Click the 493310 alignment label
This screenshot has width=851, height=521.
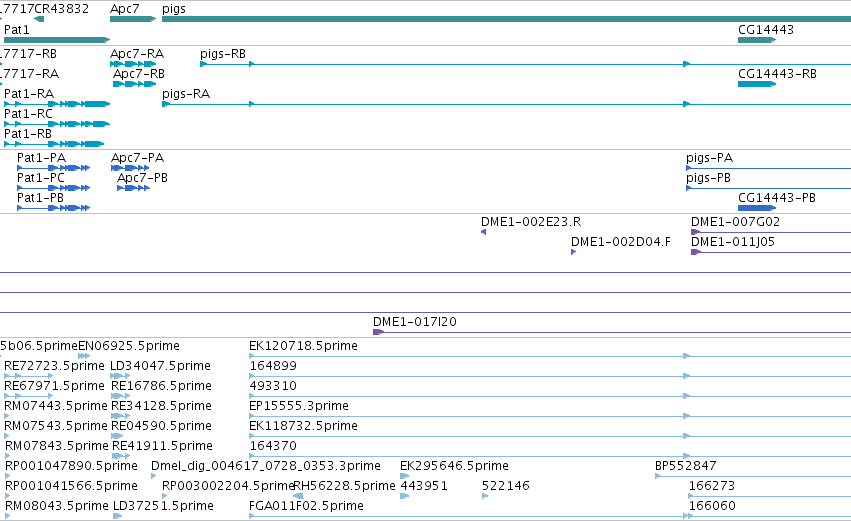[273, 386]
